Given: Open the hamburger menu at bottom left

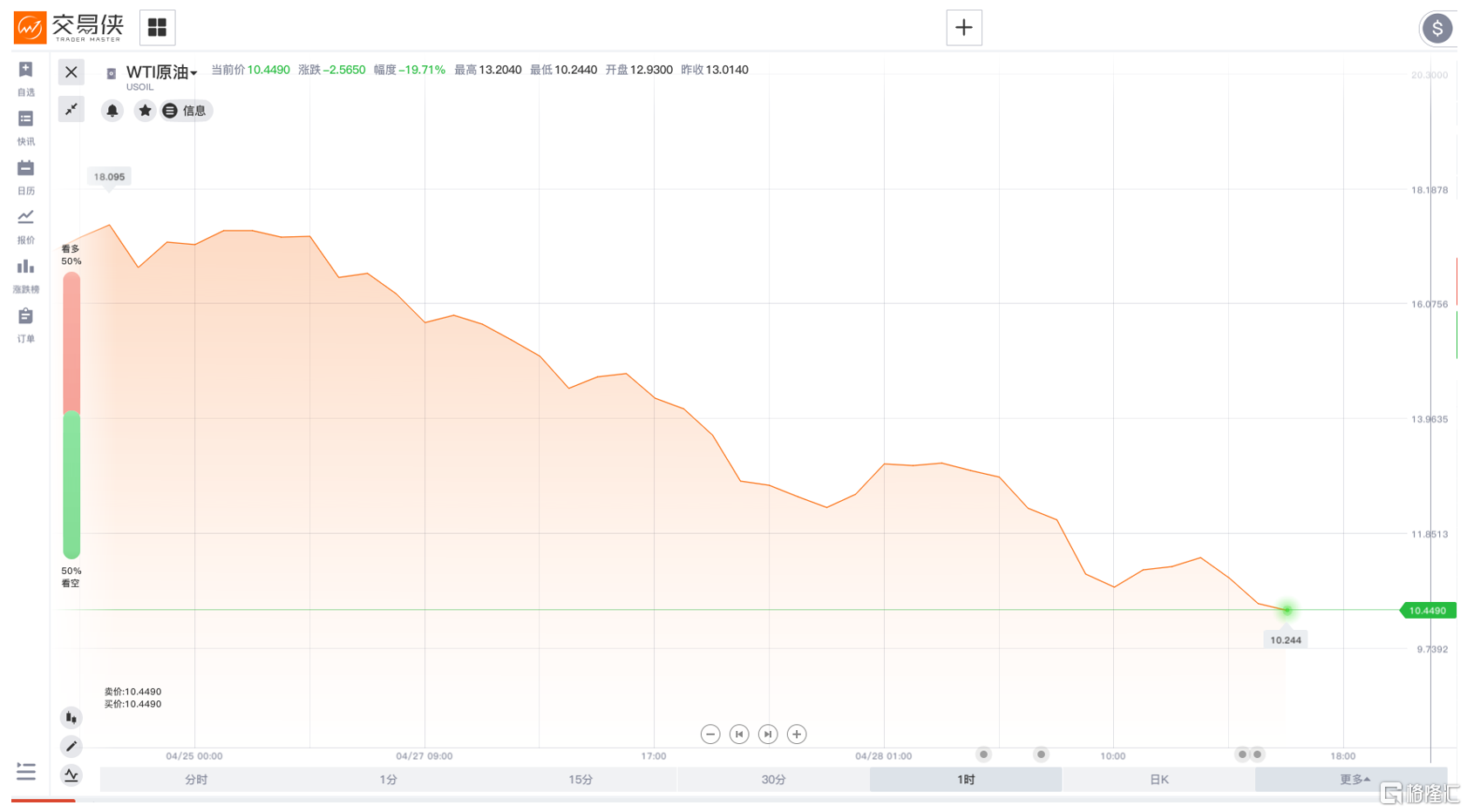Looking at the screenshot, I should pos(26,772).
